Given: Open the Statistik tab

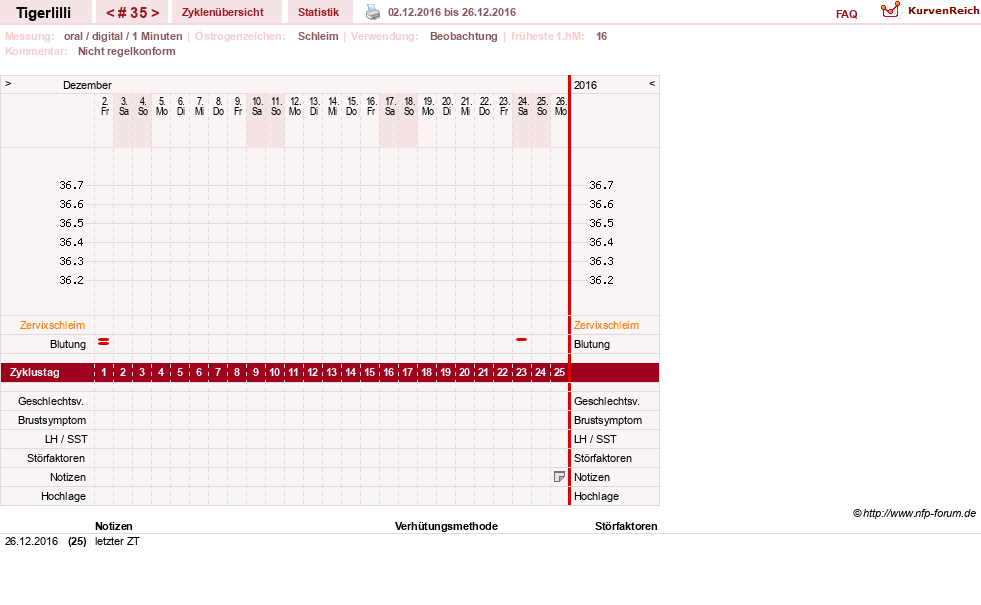Looking at the screenshot, I should point(318,12).
